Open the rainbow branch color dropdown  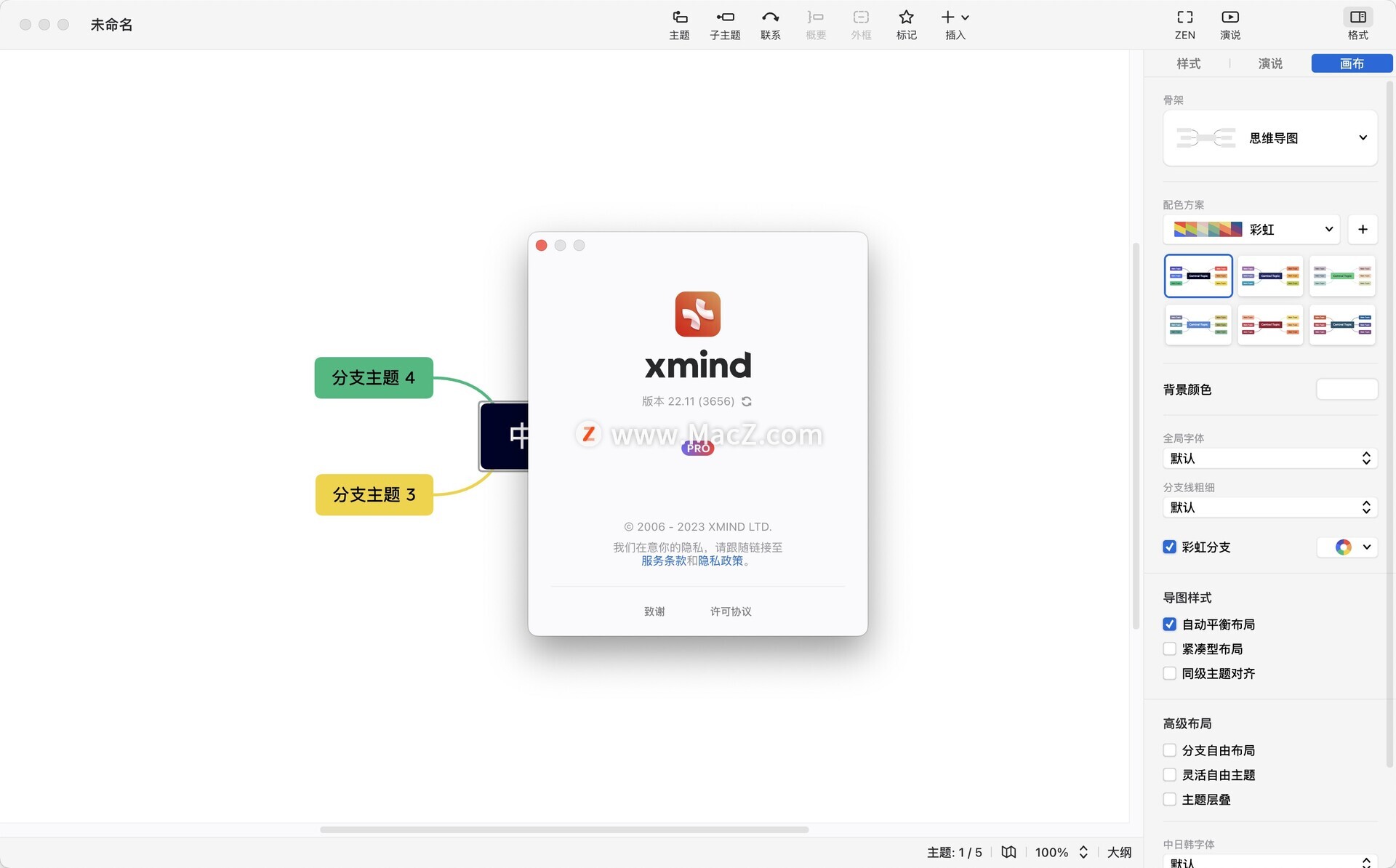[x=1366, y=547]
